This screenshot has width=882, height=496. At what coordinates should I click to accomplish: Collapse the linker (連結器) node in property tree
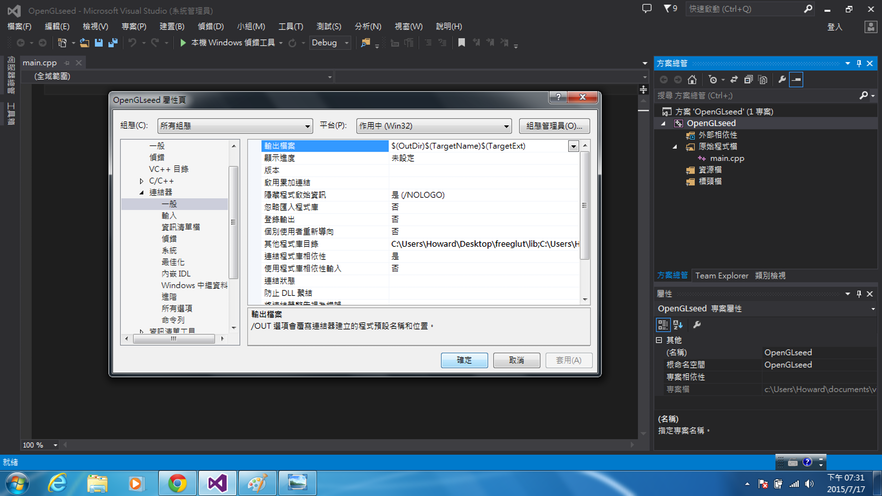141,192
